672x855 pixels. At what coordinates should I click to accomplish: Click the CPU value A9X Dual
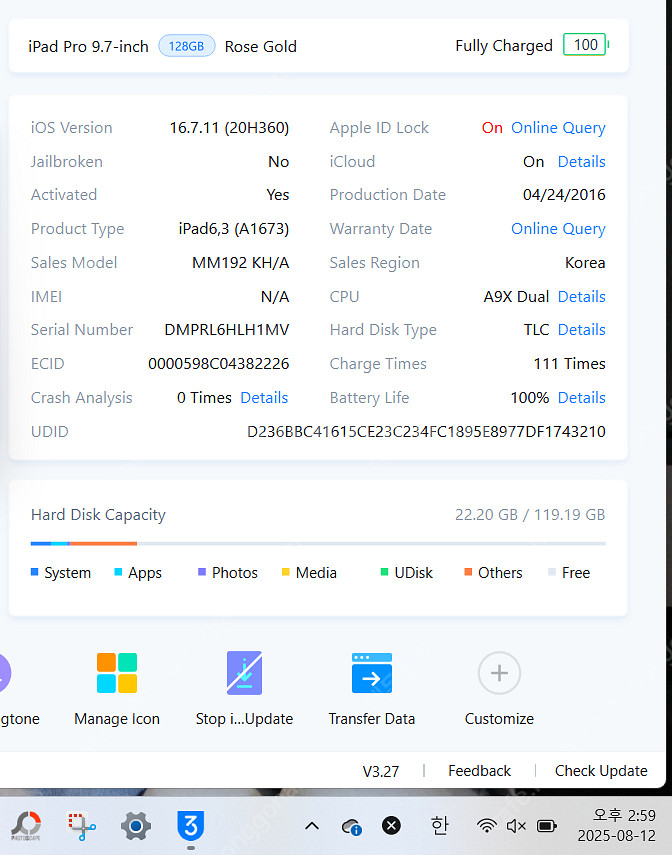(x=516, y=297)
